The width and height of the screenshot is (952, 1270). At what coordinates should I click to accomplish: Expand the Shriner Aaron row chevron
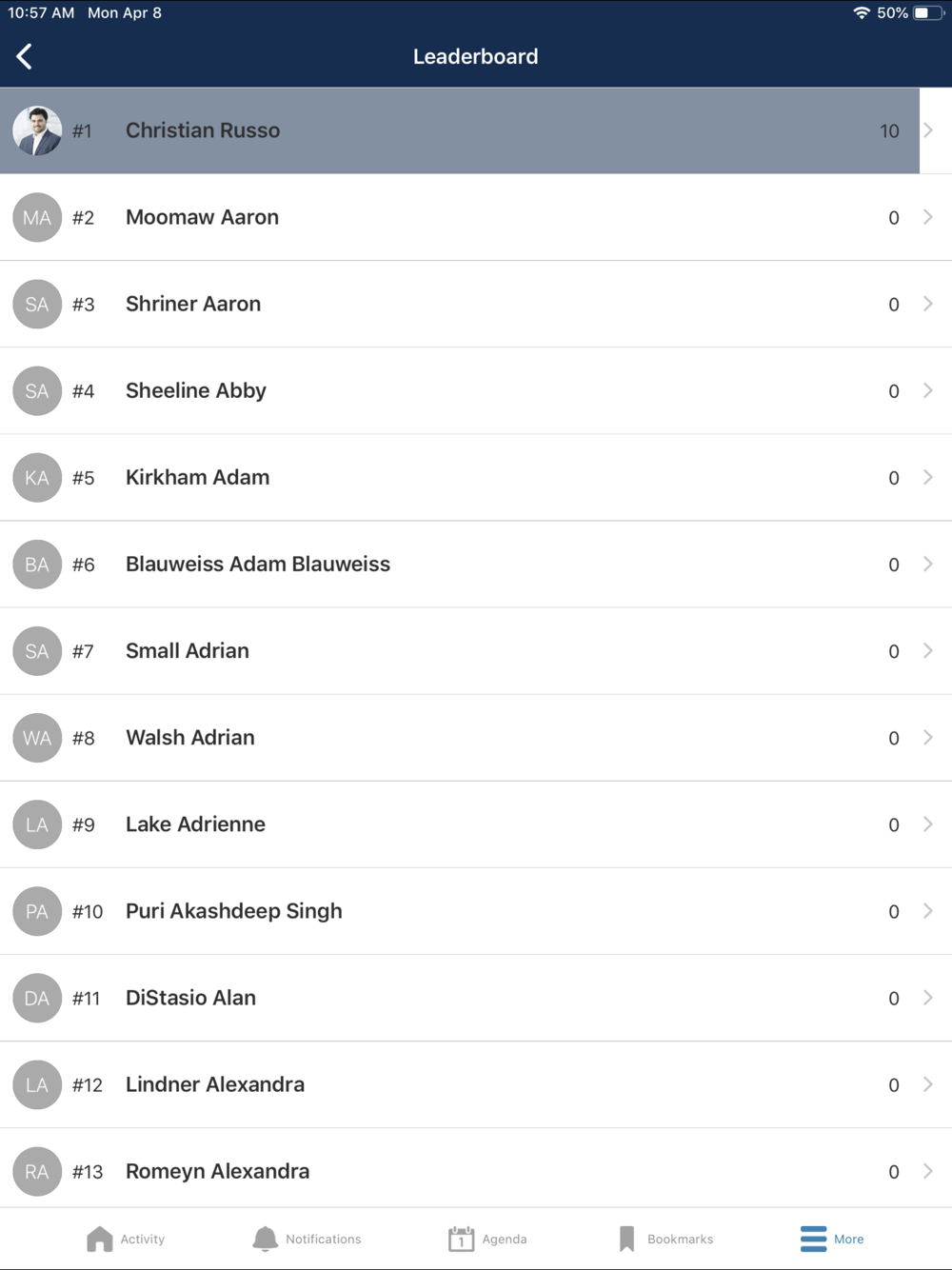click(x=928, y=304)
